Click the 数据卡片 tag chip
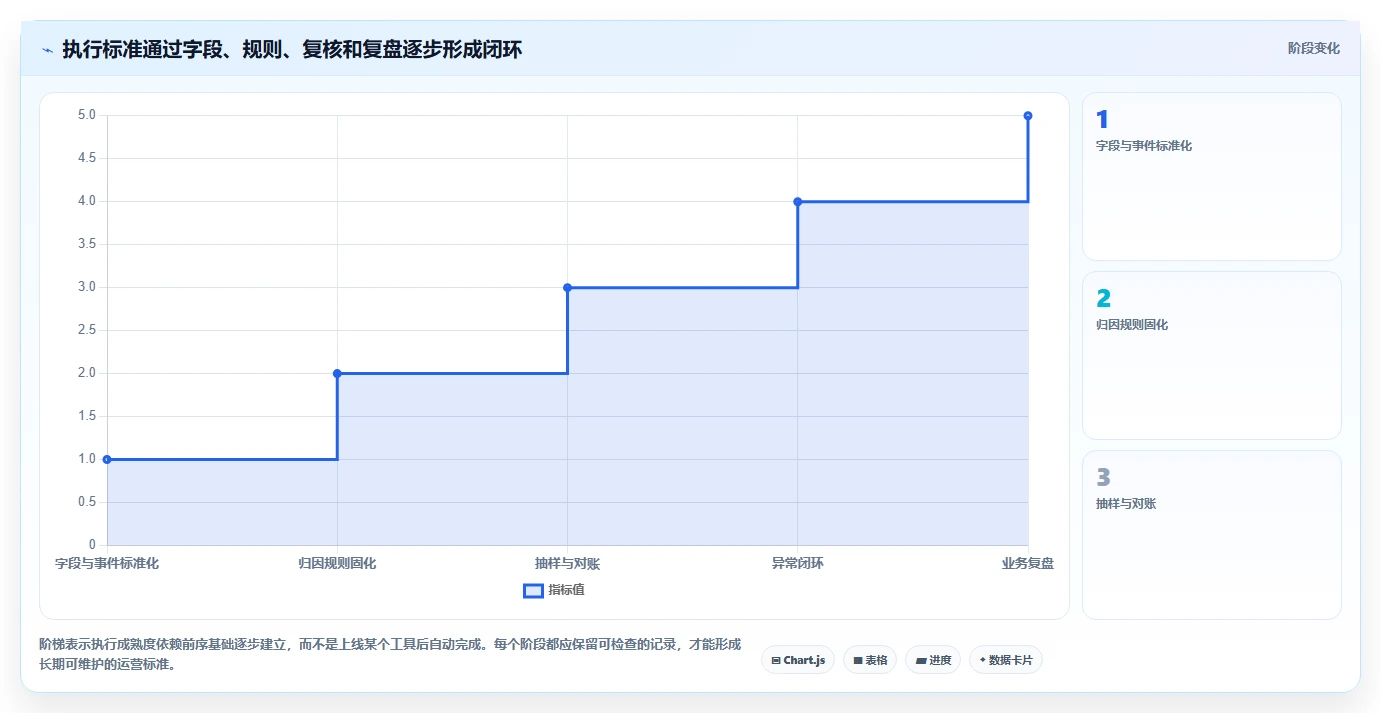The height and width of the screenshot is (713, 1381). pyautogui.click(x=1006, y=660)
